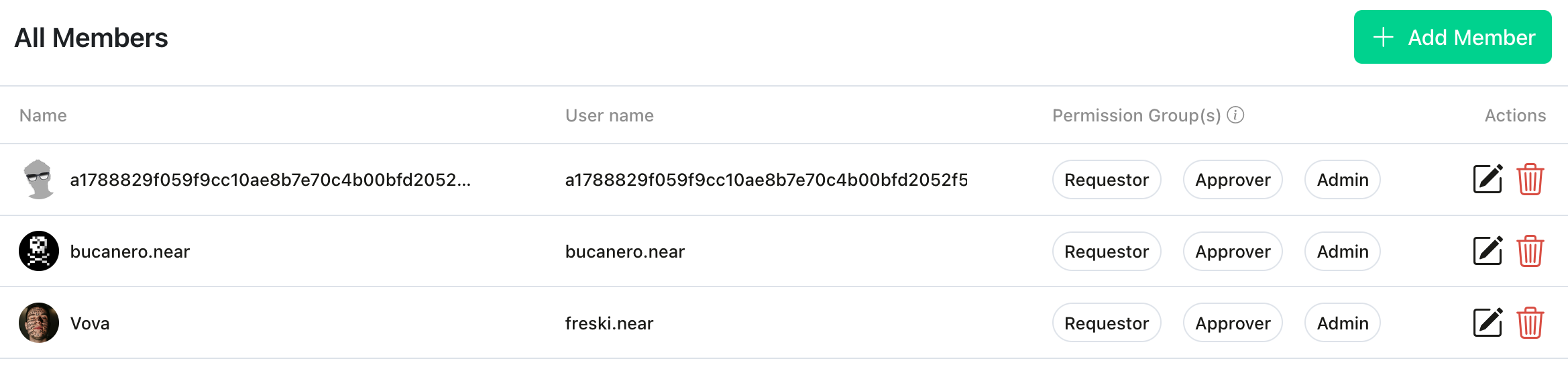Edit the bucanero.near member
This screenshot has height=365, width=1568.
(x=1488, y=251)
